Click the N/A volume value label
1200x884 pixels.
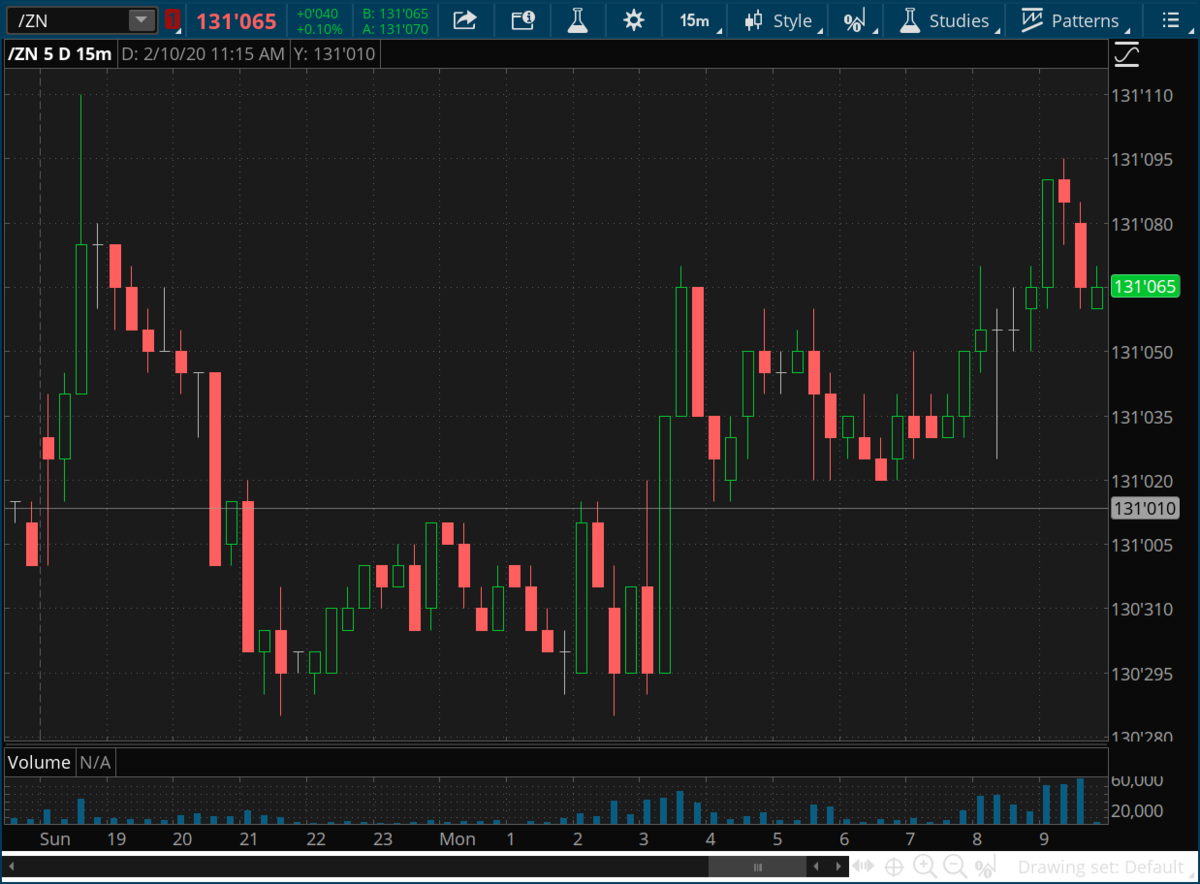pos(95,762)
